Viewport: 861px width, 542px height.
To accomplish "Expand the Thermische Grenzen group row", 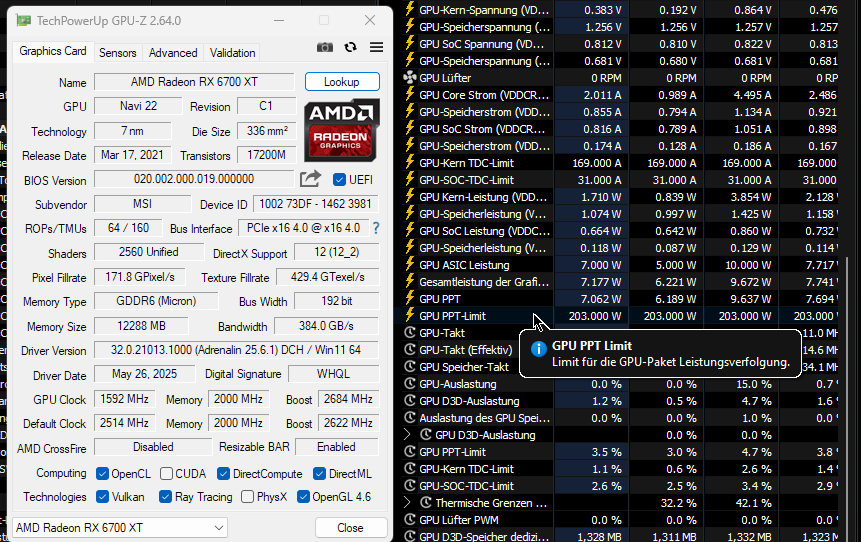I will pos(407,502).
